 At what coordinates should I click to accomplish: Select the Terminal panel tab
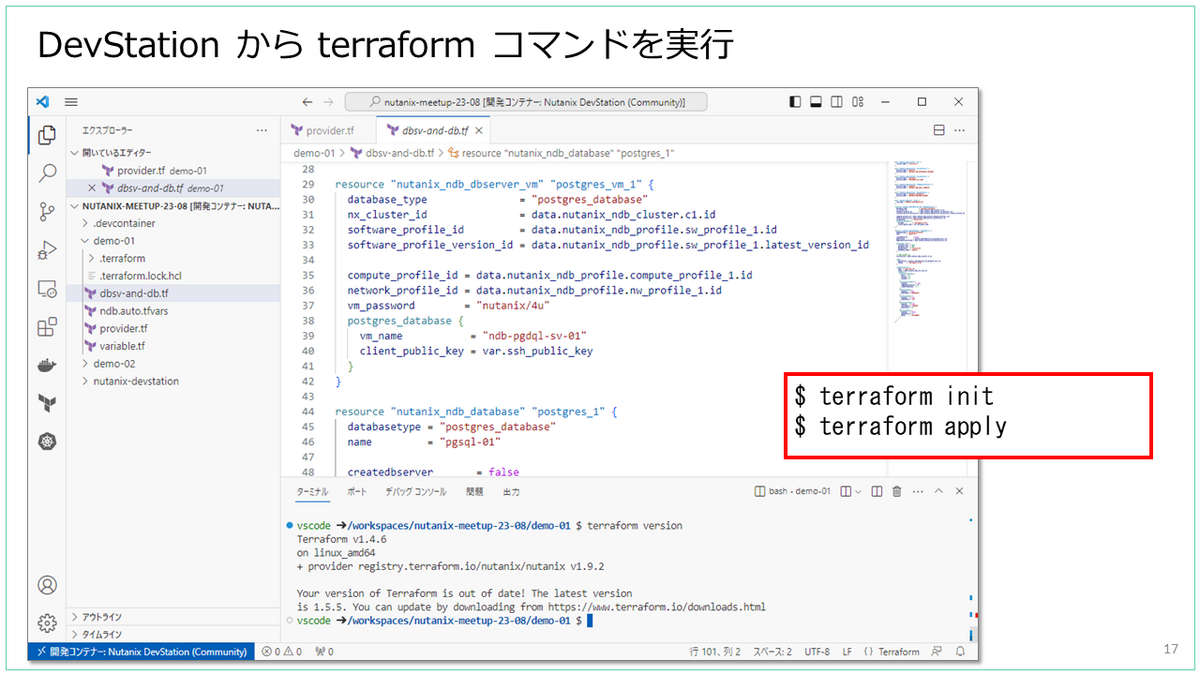pos(312,492)
